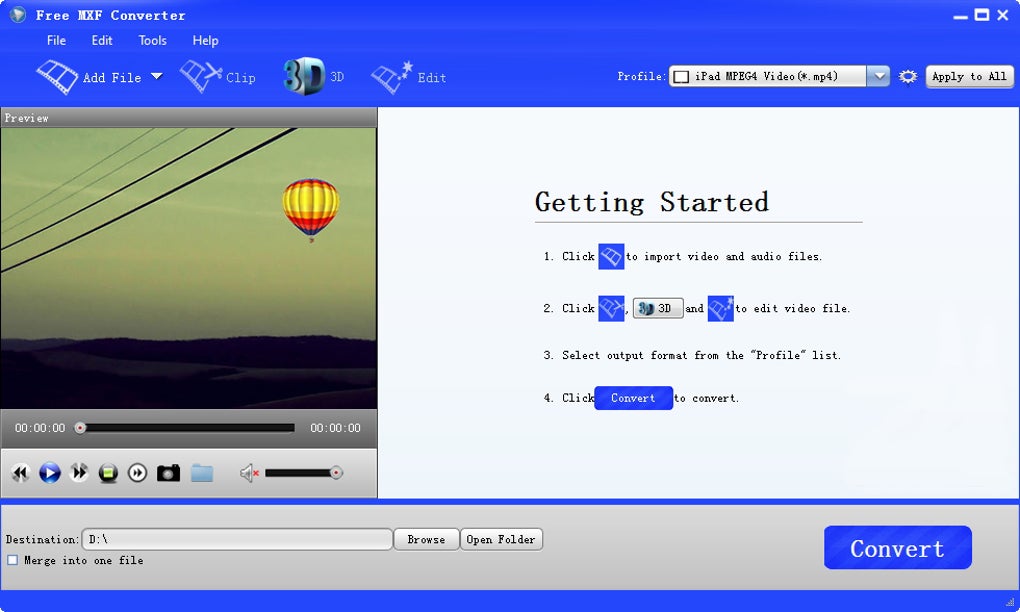Click the window resize grip
This screenshot has height=612, width=1020.
(1010, 603)
